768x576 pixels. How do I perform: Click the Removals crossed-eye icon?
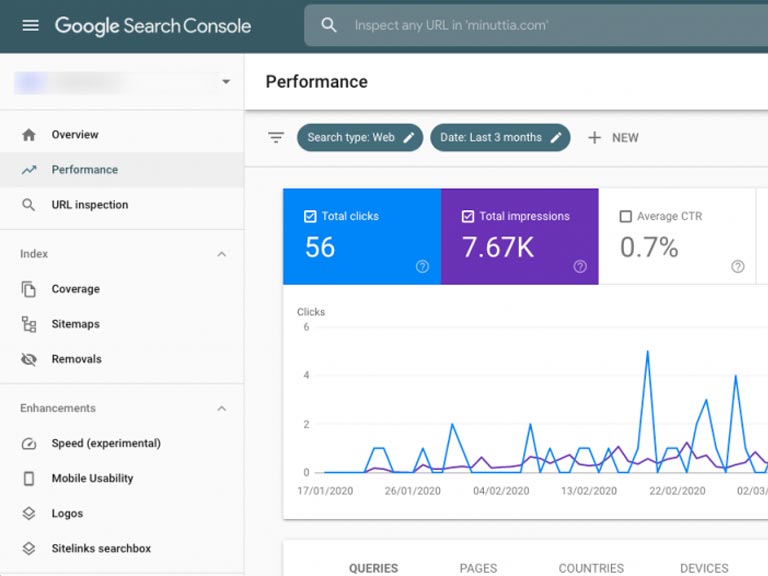pyautogui.click(x=29, y=359)
